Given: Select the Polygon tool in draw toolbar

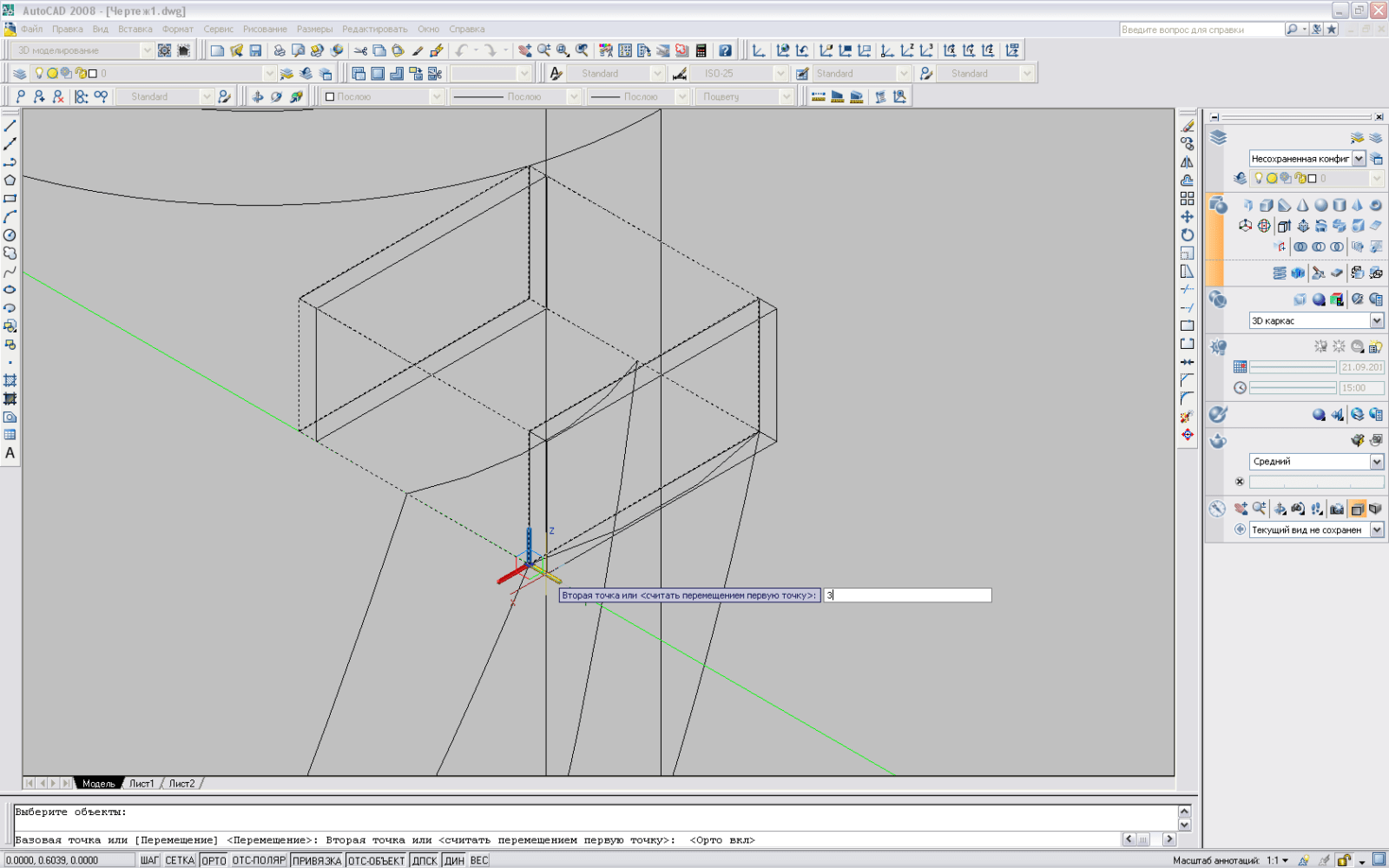Looking at the screenshot, I should (x=10, y=181).
